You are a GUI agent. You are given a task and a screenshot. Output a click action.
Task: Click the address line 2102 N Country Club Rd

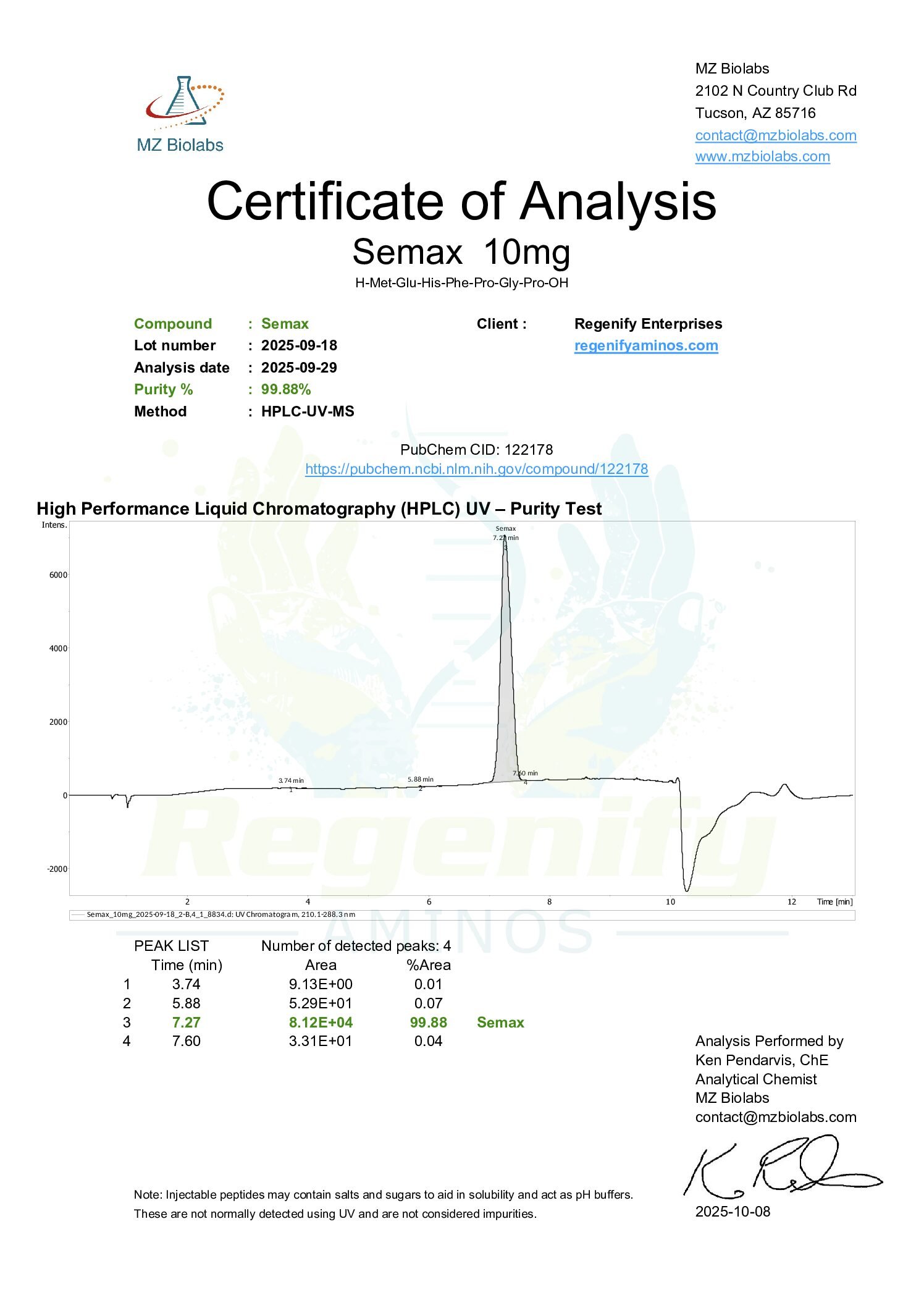776,91
